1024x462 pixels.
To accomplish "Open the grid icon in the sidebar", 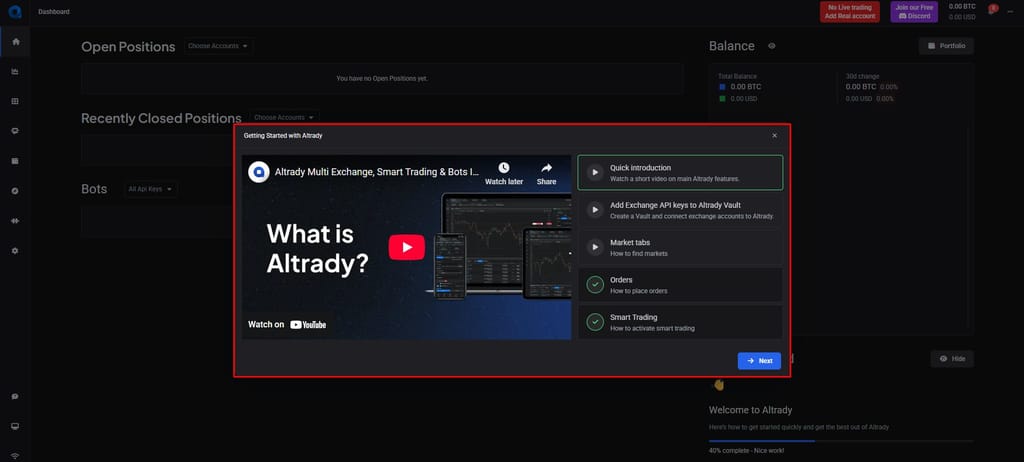I will pos(15,101).
